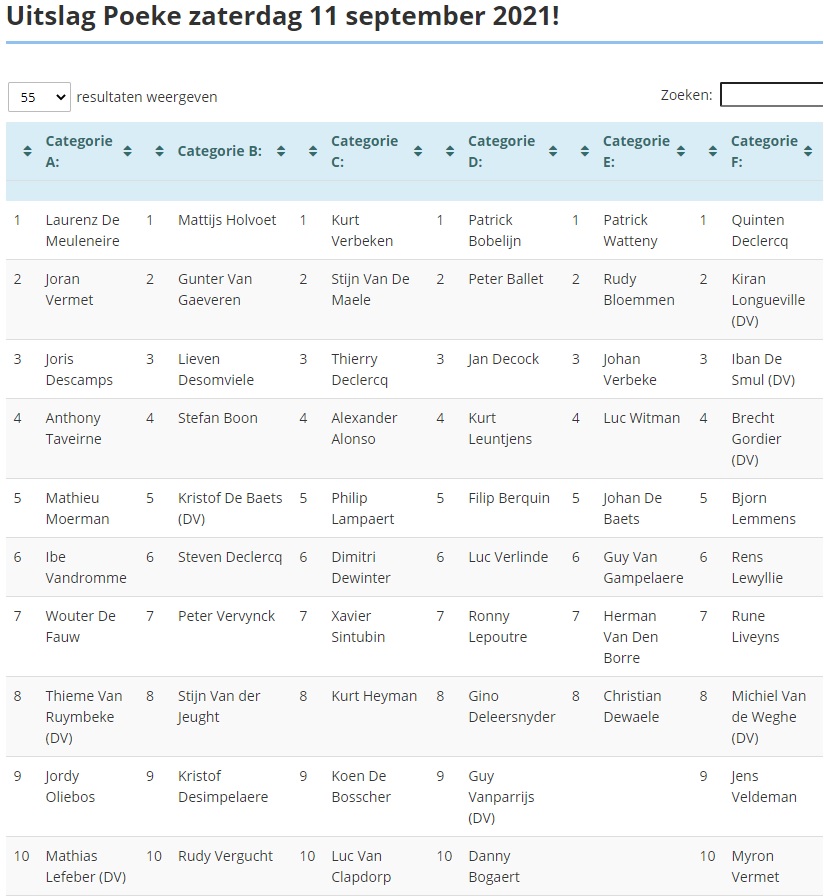Click the name Rudy Vergucht
Viewport: 824px width, 896px height.
tap(225, 855)
